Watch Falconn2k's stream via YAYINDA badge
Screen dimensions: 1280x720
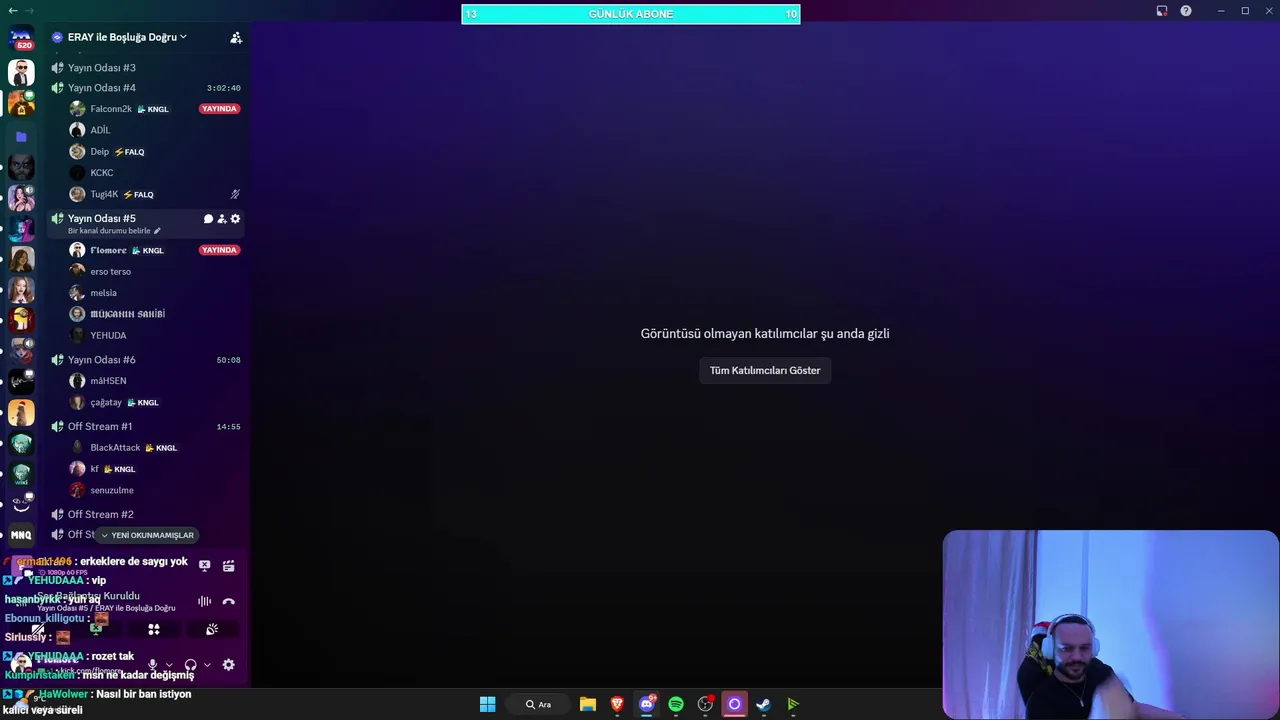point(219,109)
